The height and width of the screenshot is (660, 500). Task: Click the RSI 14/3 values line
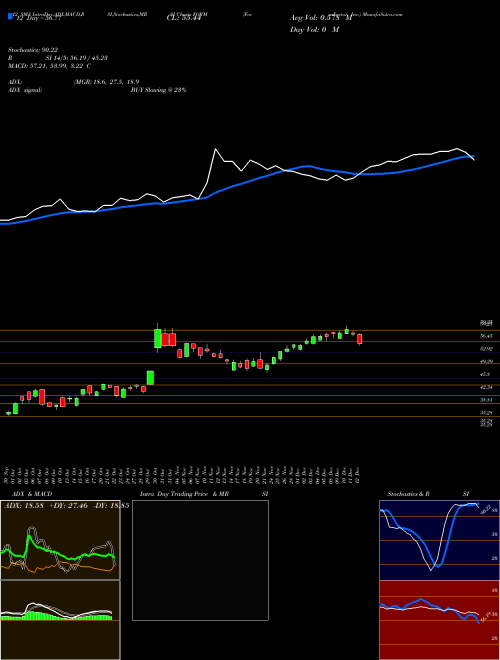57,58
